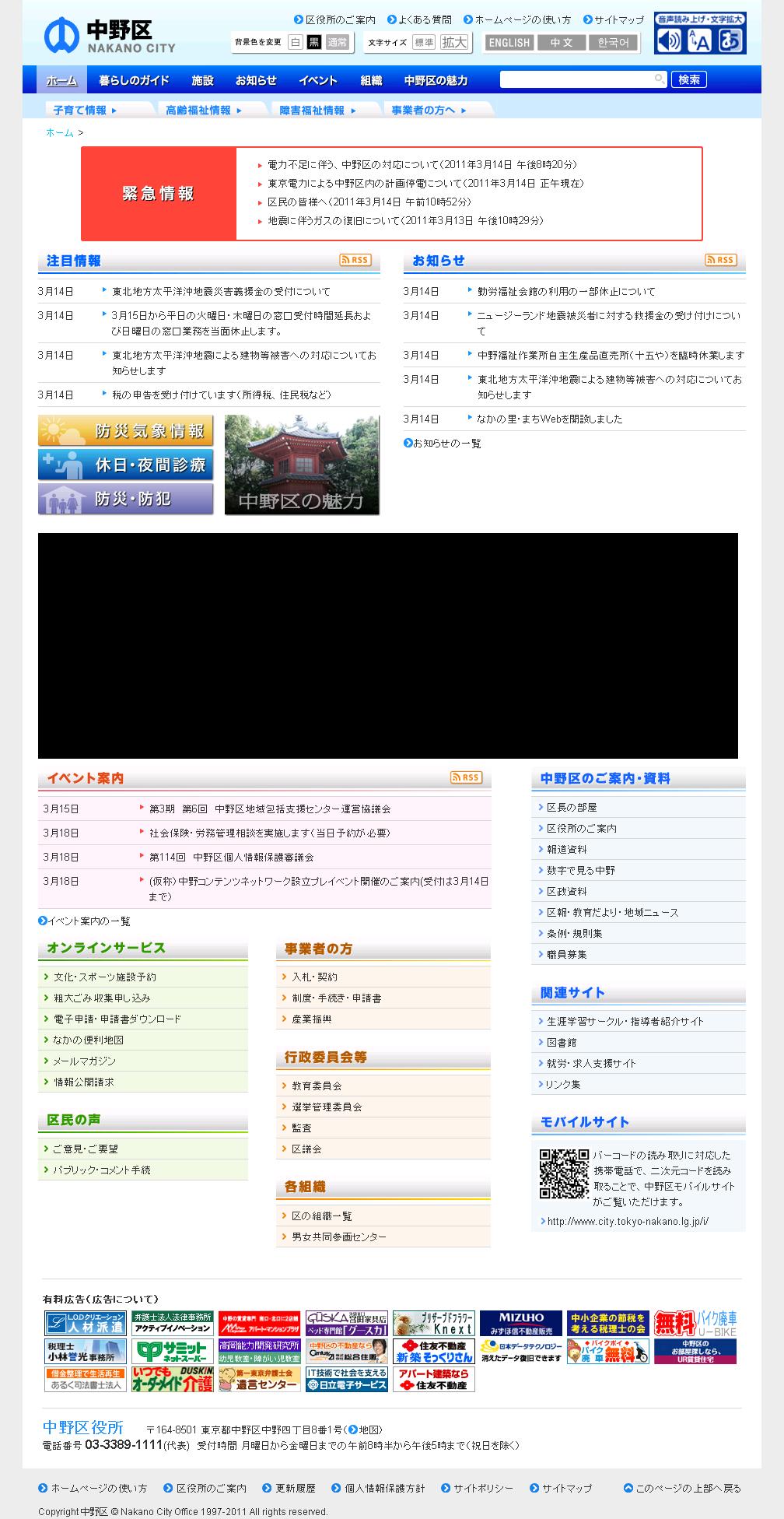The image size is (784, 1519).
Task: Switch language to 中文
Action: (x=561, y=43)
